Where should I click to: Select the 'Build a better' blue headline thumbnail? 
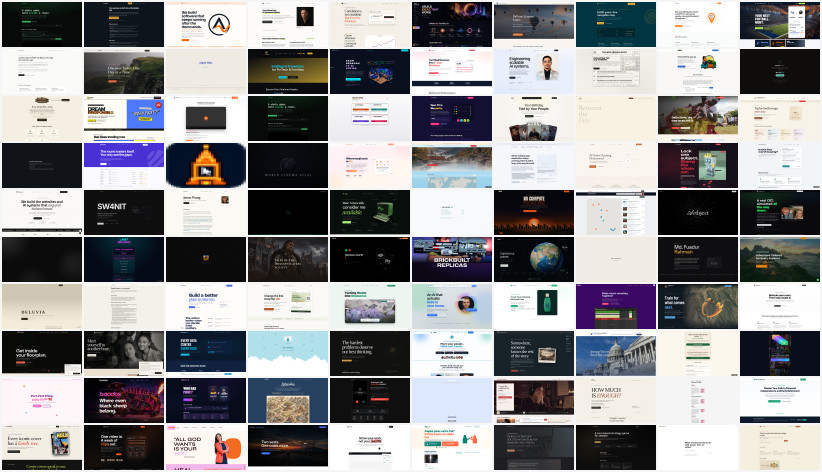pyautogui.click(x=206, y=307)
